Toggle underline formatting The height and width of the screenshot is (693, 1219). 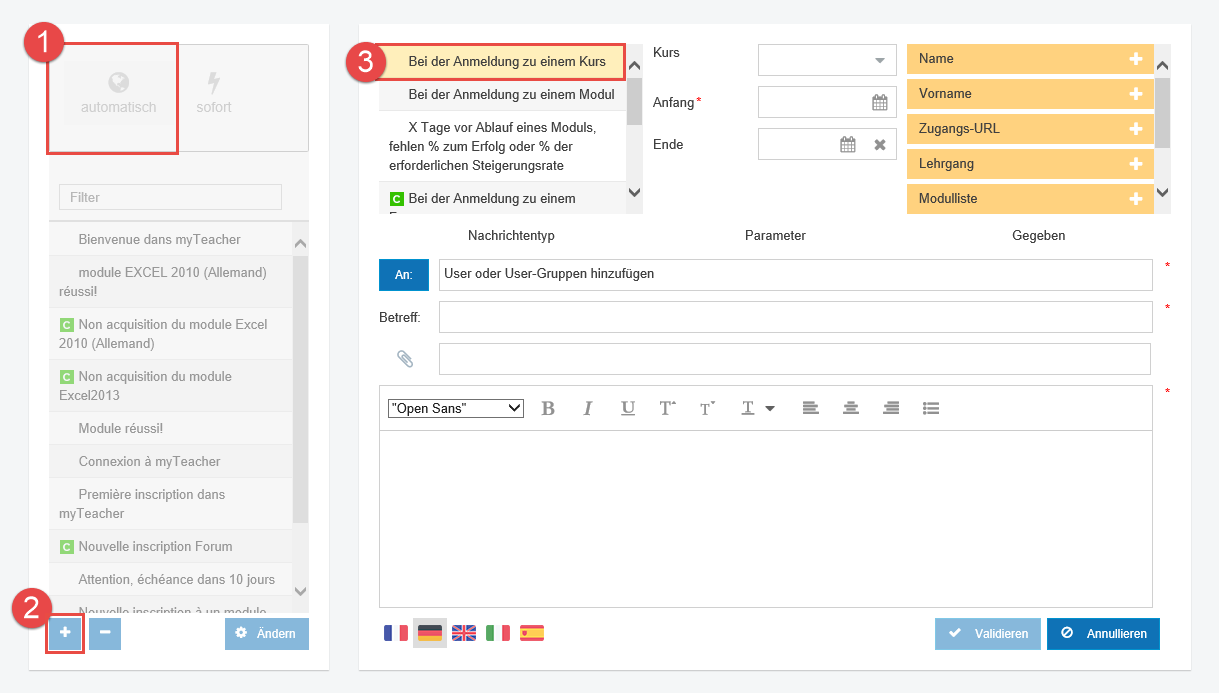pyautogui.click(x=628, y=408)
